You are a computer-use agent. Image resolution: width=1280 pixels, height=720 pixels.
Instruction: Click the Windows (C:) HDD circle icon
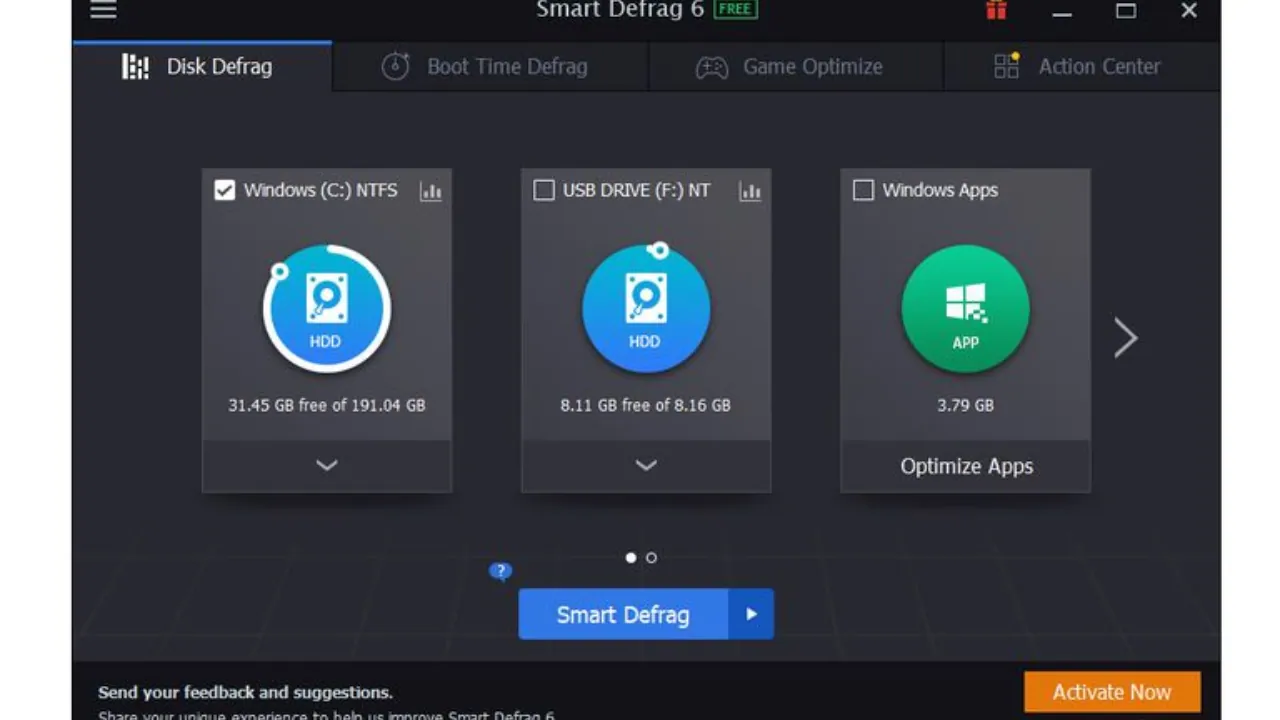click(326, 309)
